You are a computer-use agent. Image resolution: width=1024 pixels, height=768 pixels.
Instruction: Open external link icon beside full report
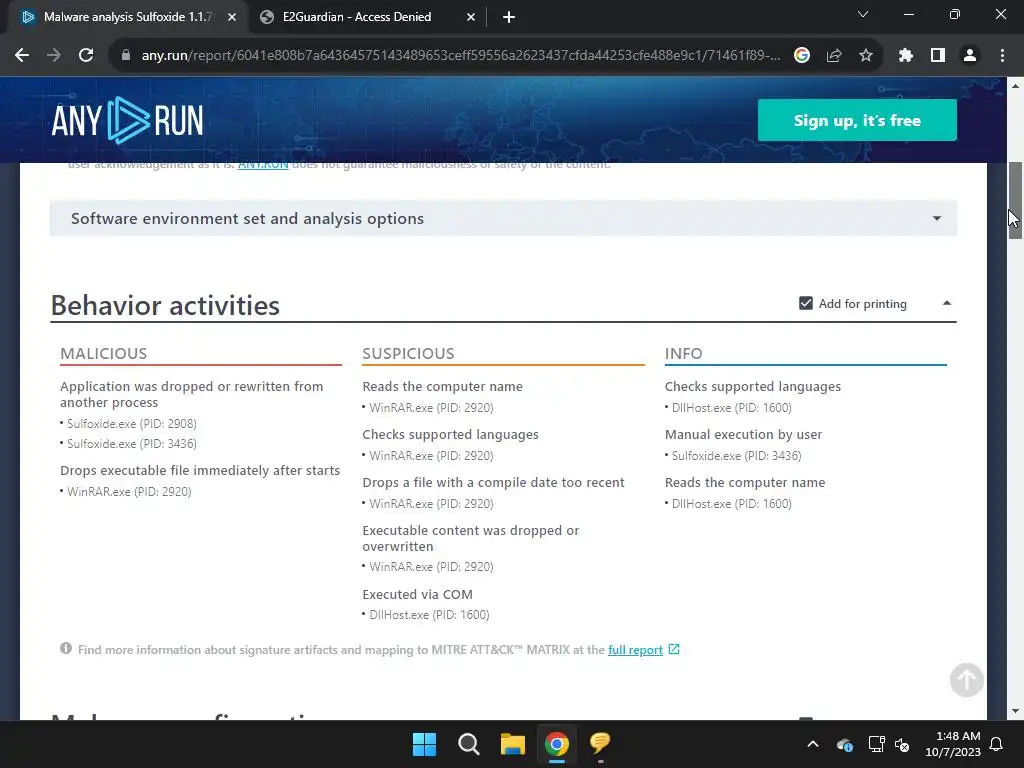[x=674, y=649]
